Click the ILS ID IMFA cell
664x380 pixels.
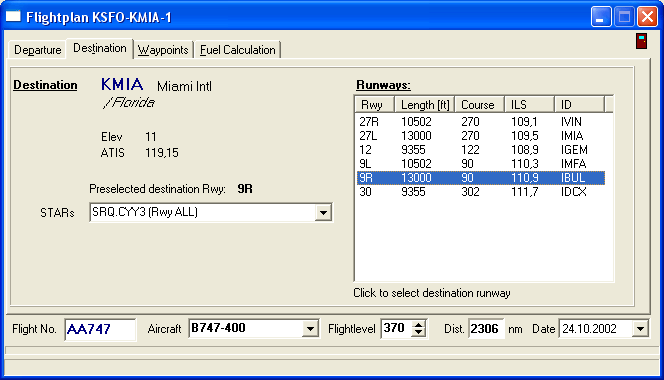[x=573, y=164]
